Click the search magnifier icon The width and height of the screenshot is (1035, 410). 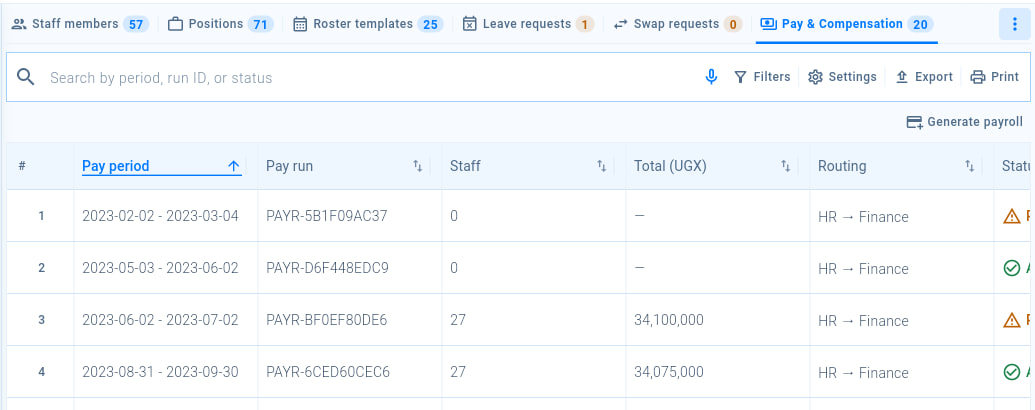point(26,77)
